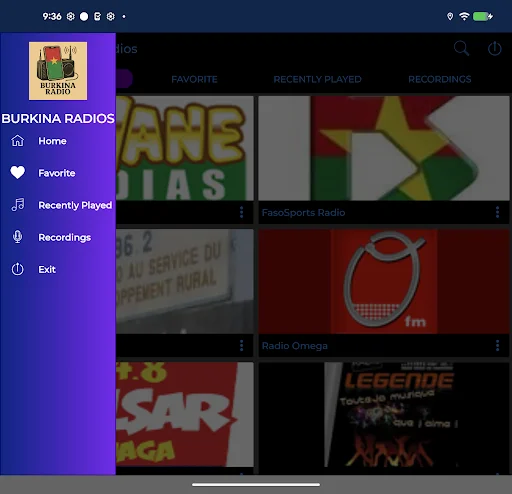Switch to the FAVORITE tab
The height and width of the screenshot is (494, 512).
coord(194,79)
